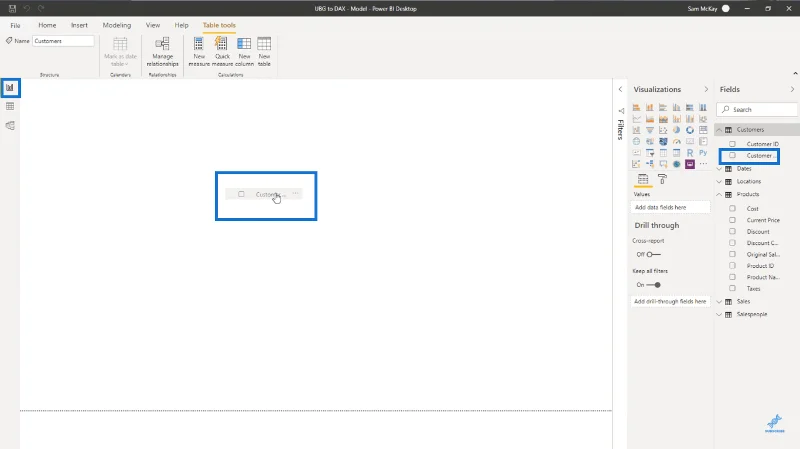Click the Waterfall chart visual
This screenshot has width=800, height=449.
pyautogui.click(x=636, y=130)
